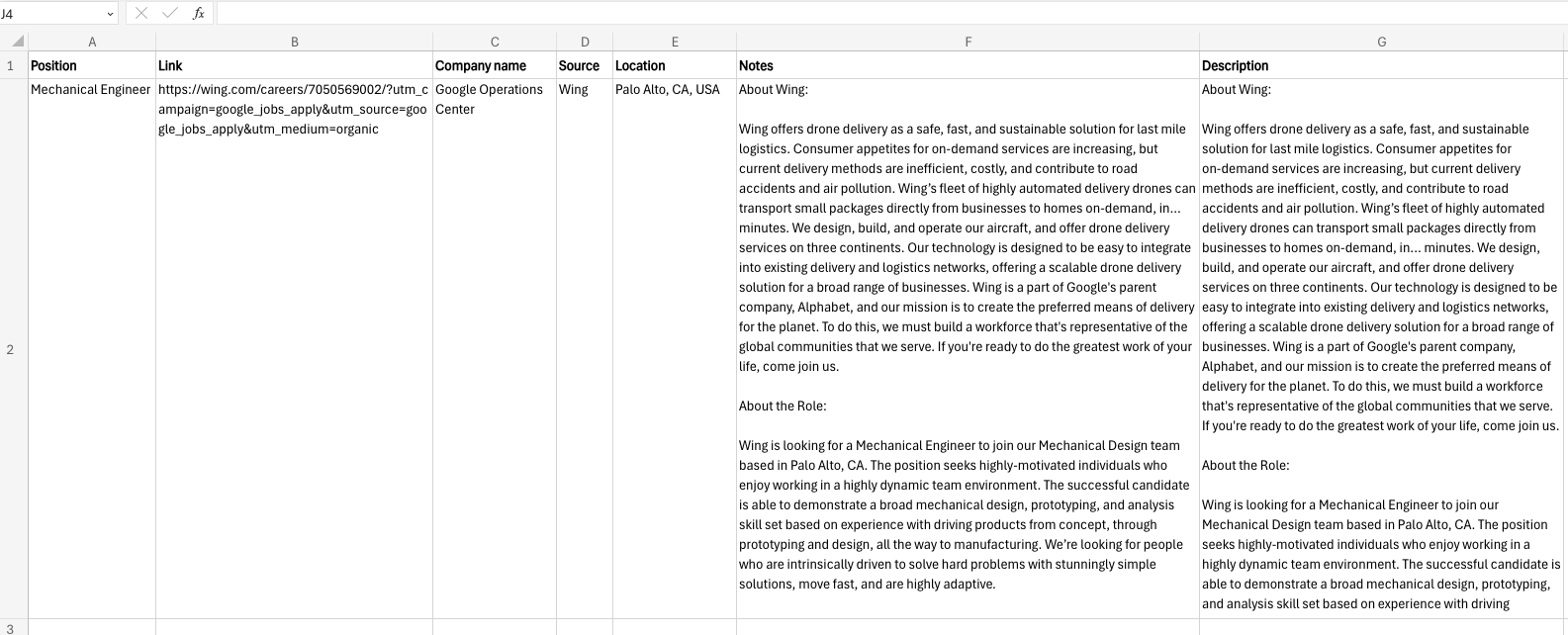Viewport: 1568px width, 635px height.
Task: Select column G header
Action: pos(1381,42)
